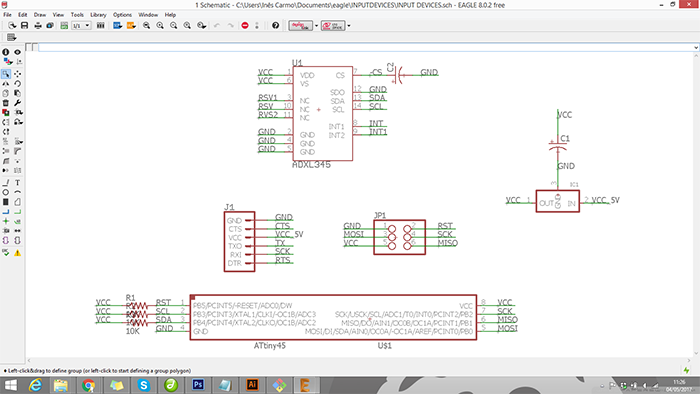Print the schematic with printer icon
The height and width of the screenshot is (394, 700).
coord(38,25)
